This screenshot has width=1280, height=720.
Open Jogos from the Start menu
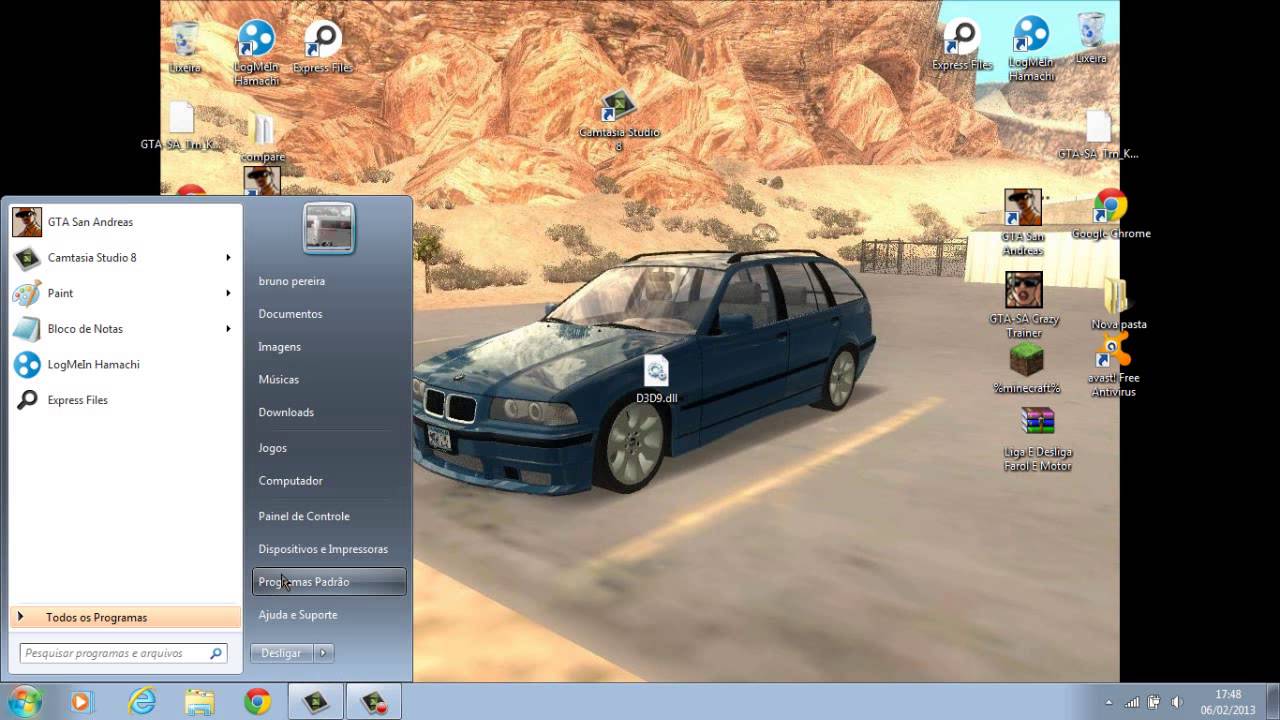point(329,448)
